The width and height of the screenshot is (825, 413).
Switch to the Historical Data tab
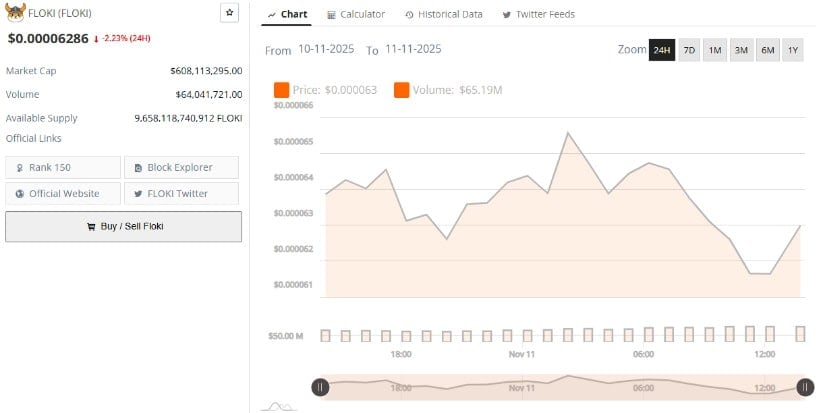coord(444,14)
